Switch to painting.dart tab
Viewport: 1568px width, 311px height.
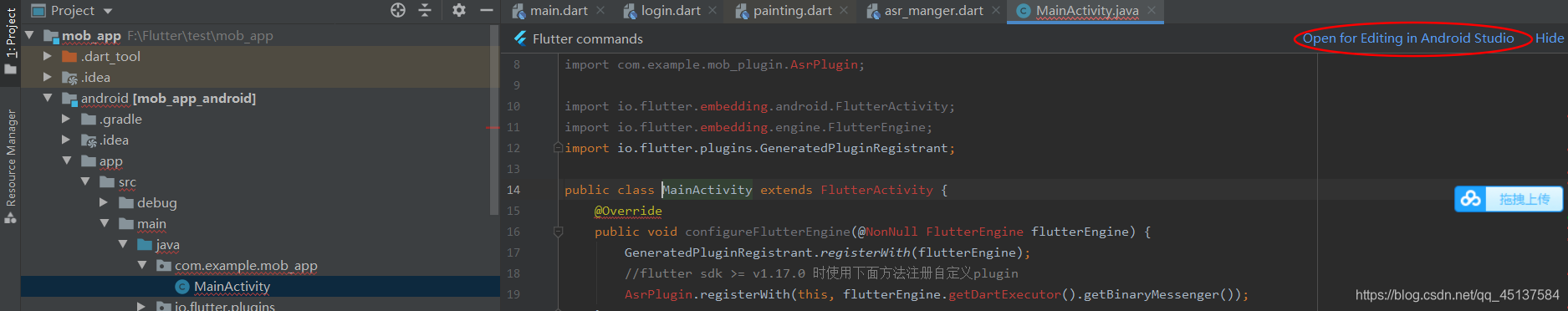pyautogui.click(x=792, y=11)
